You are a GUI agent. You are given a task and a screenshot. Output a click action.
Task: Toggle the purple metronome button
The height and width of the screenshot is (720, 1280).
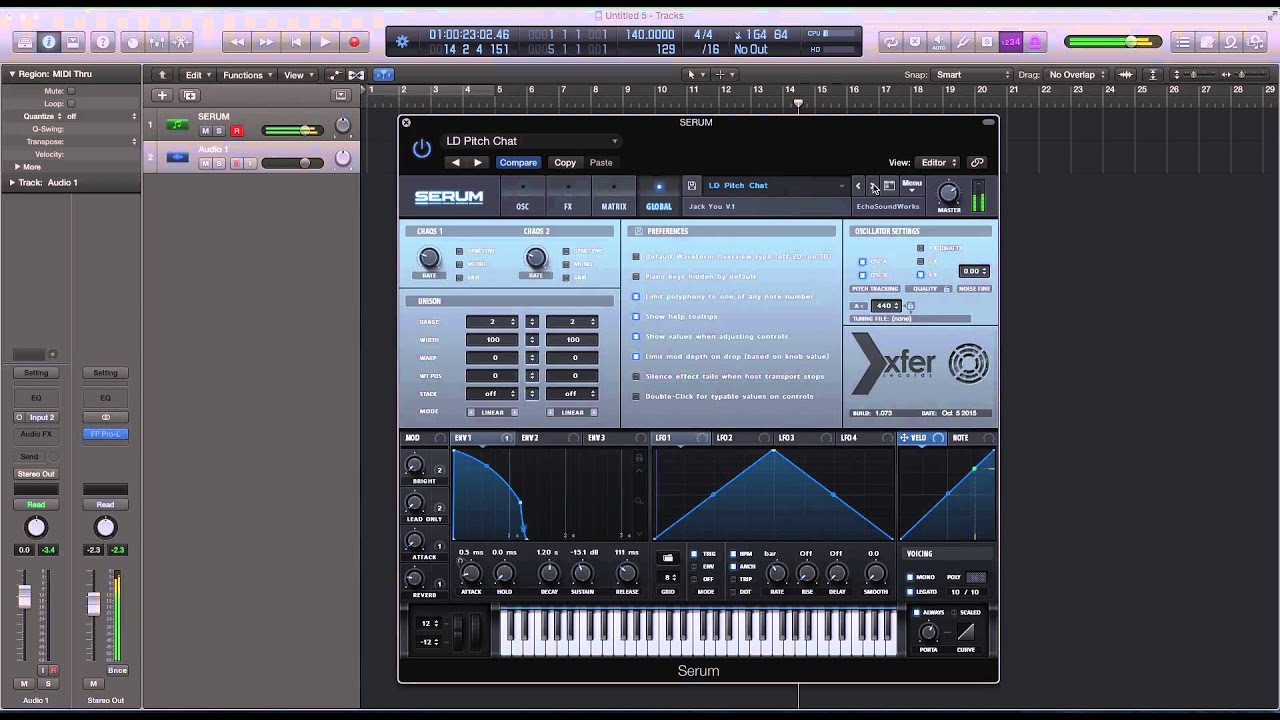click(1035, 42)
